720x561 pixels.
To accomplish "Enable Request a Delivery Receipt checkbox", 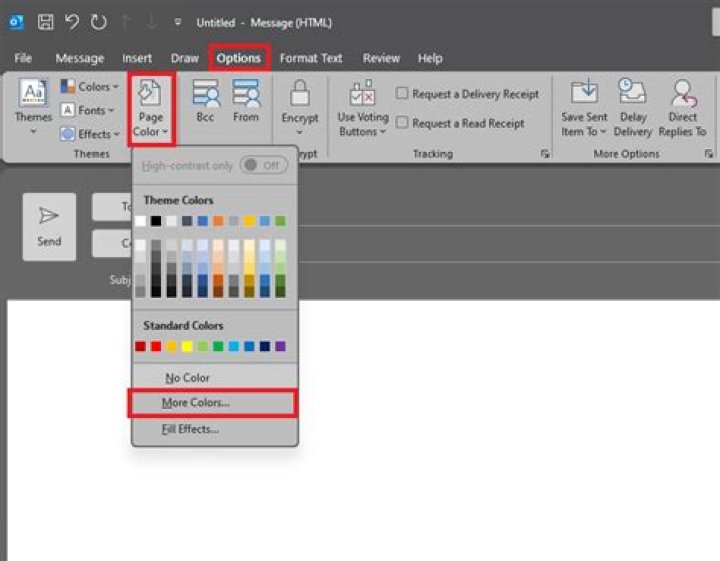I will pos(402,94).
